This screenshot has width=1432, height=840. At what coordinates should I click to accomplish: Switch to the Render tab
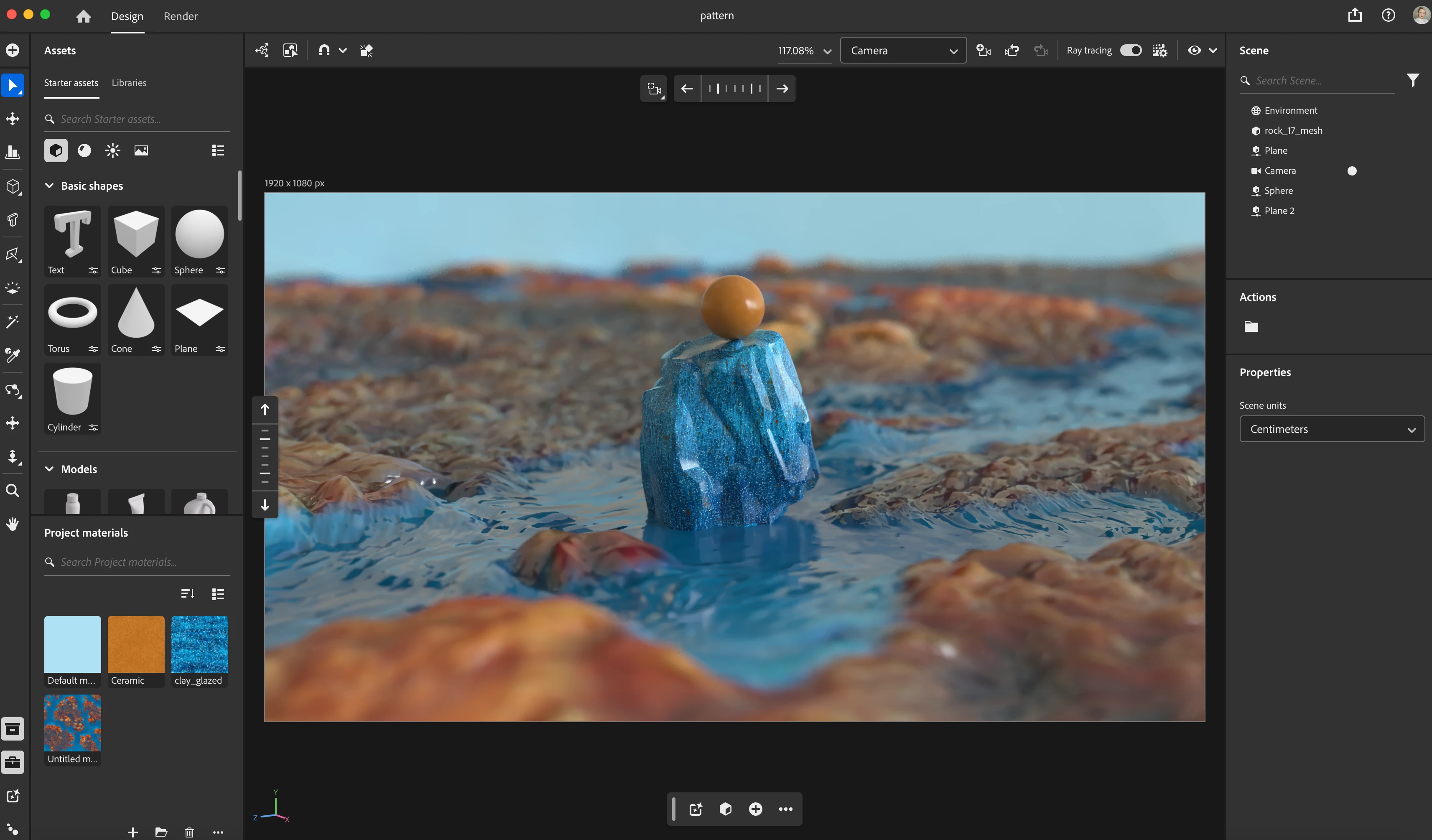[x=181, y=16]
